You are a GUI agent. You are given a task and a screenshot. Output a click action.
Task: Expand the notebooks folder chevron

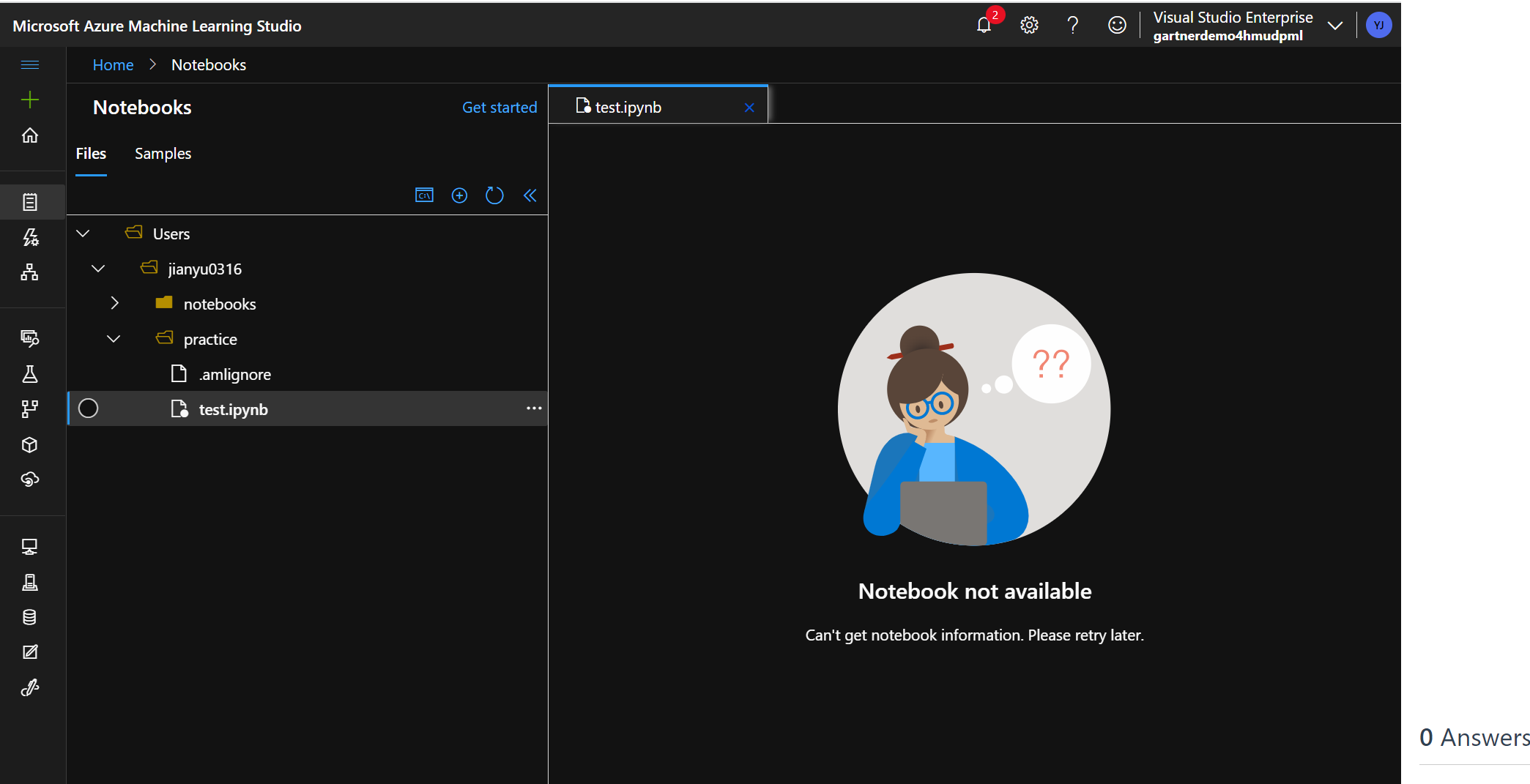pyautogui.click(x=114, y=303)
